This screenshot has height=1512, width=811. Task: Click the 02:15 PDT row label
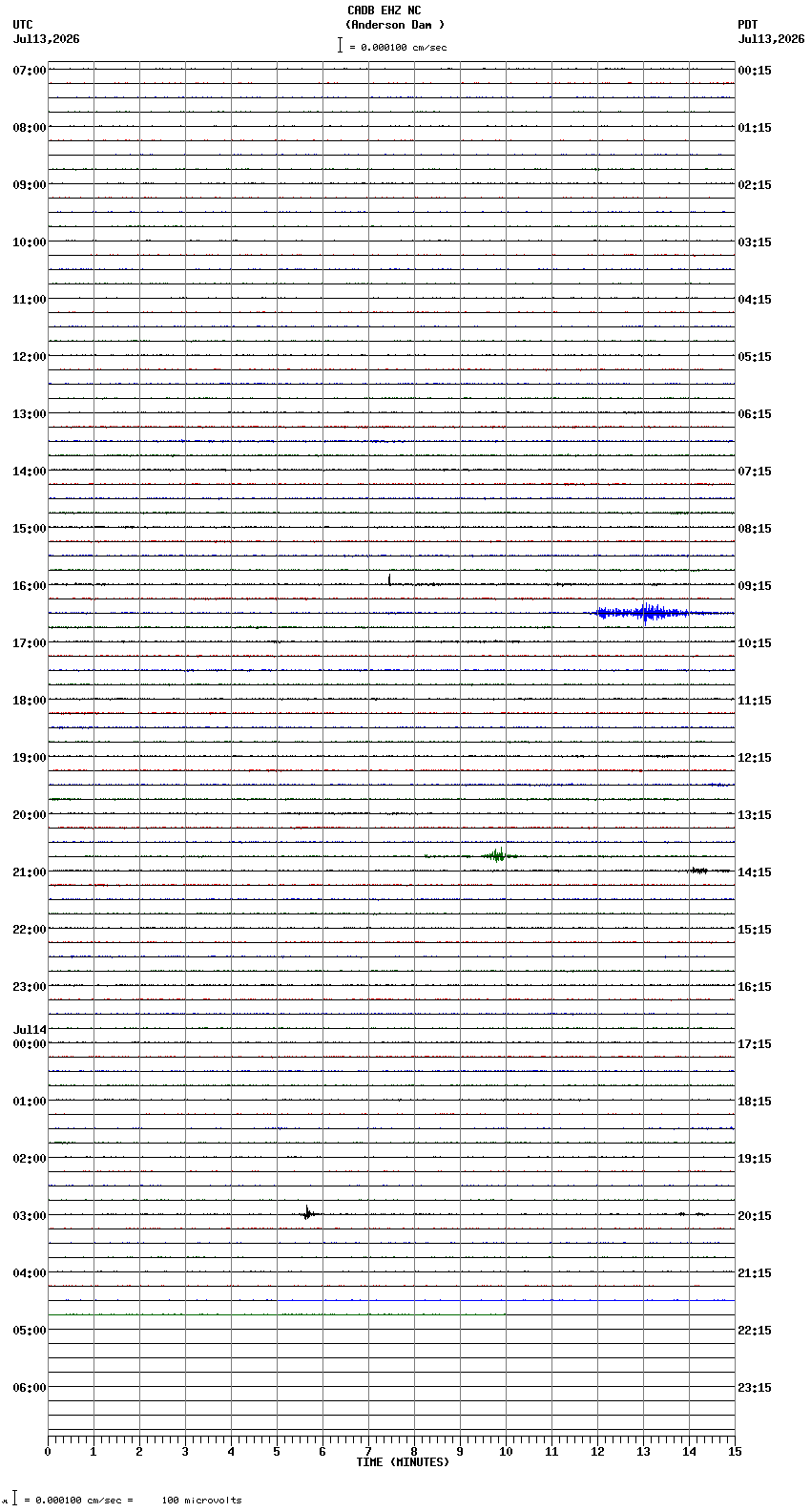pyautogui.click(x=755, y=185)
